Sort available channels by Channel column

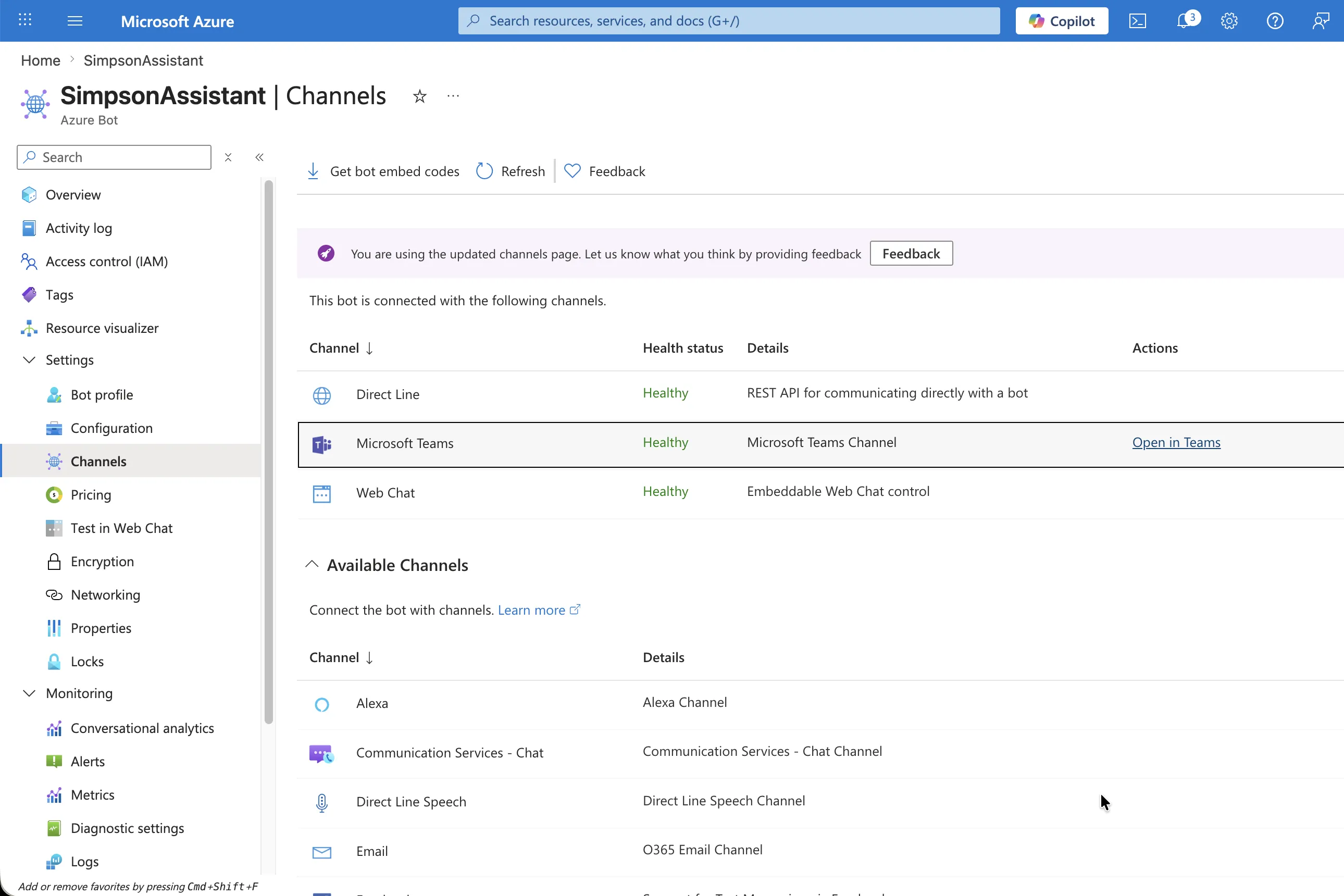pos(341,657)
